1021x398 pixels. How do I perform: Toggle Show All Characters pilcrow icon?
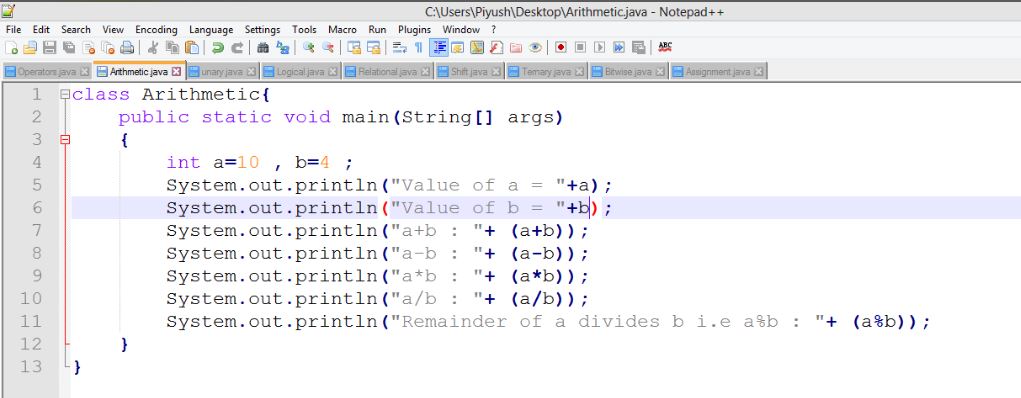click(x=419, y=48)
